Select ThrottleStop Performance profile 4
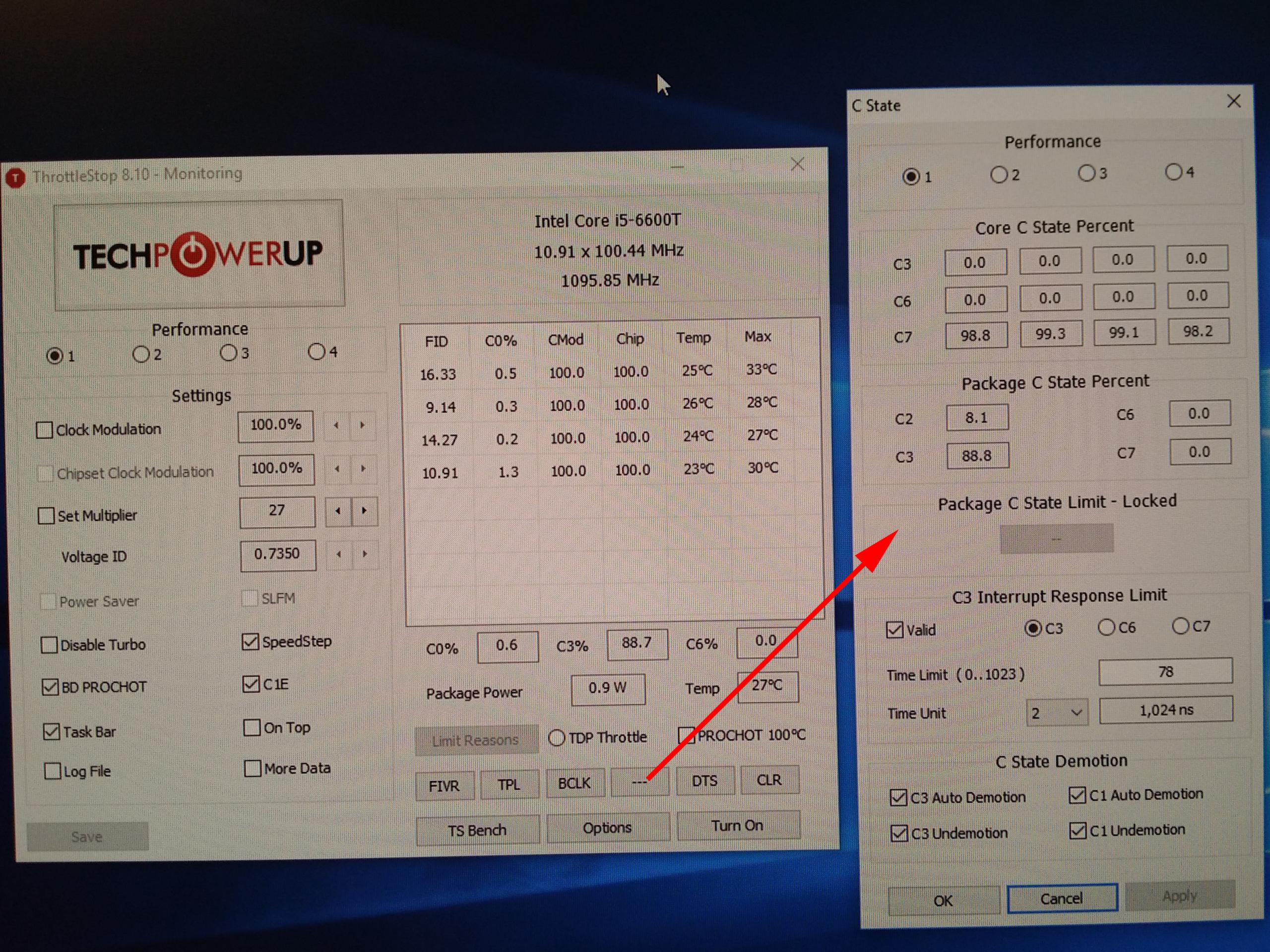This screenshot has height=952, width=1270. [317, 351]
